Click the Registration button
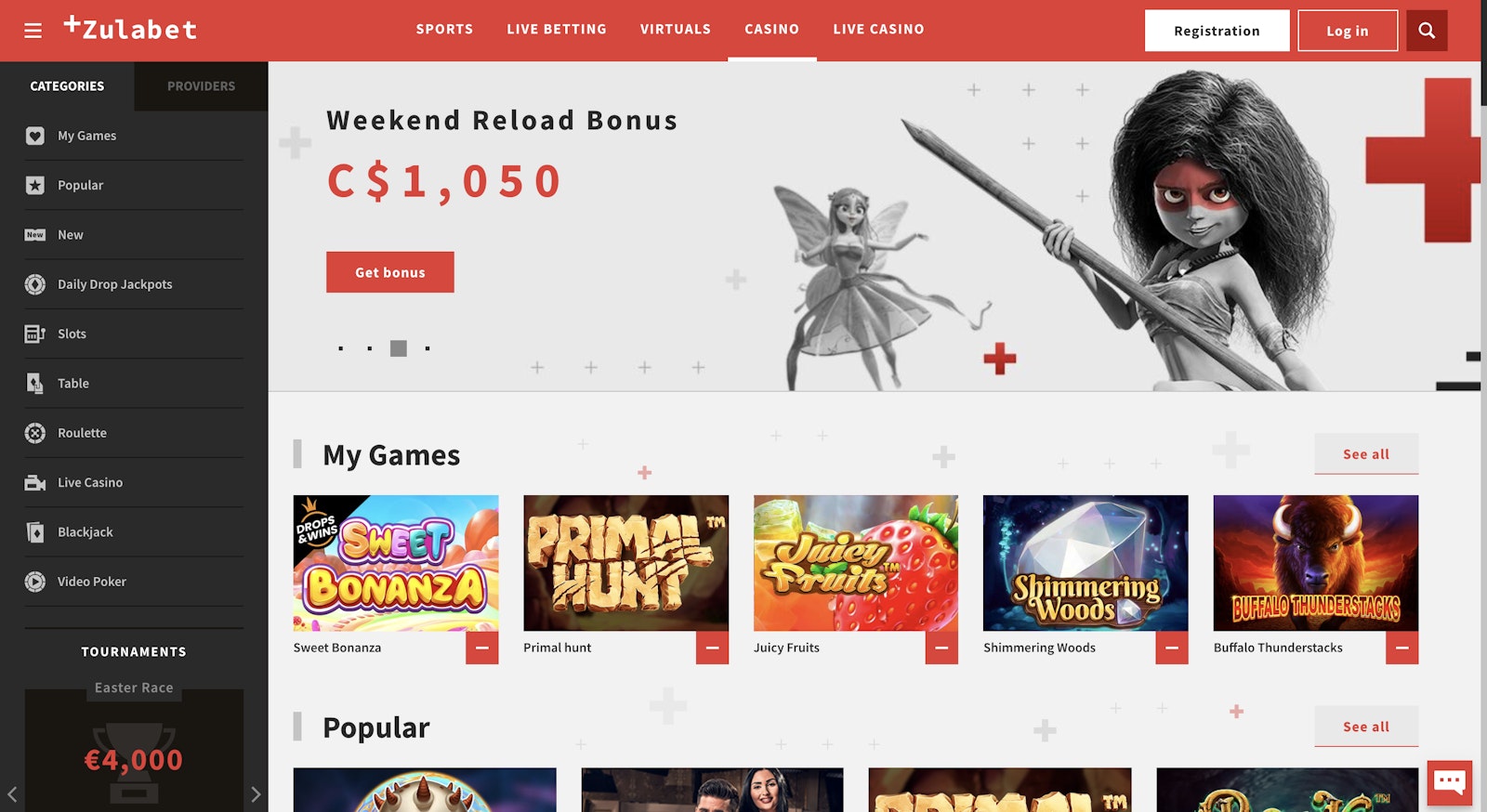The width and height of the screenshot is (1487, 812). (x=1217, y=31)
